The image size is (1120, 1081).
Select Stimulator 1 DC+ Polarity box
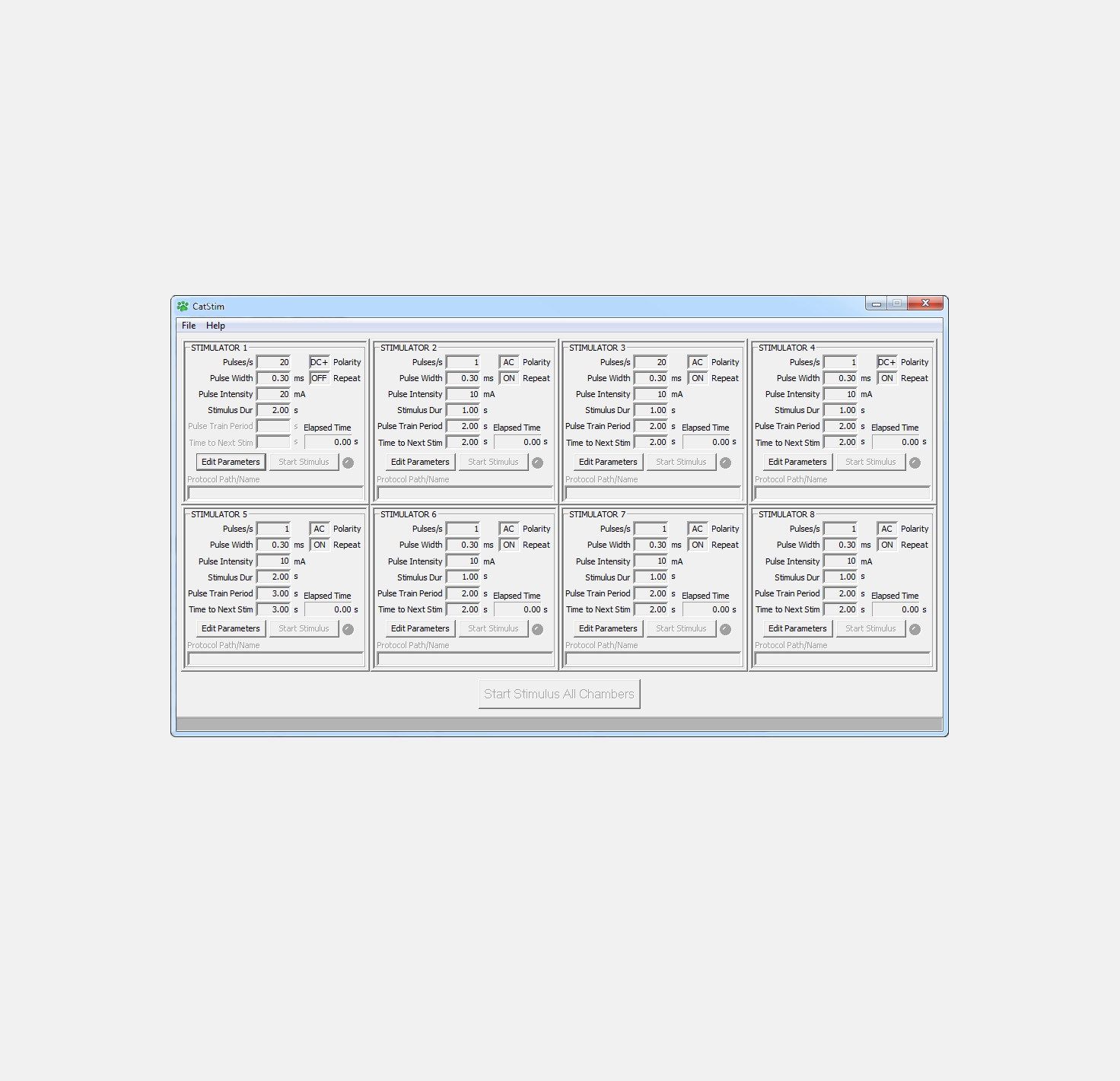click(319, 362)
